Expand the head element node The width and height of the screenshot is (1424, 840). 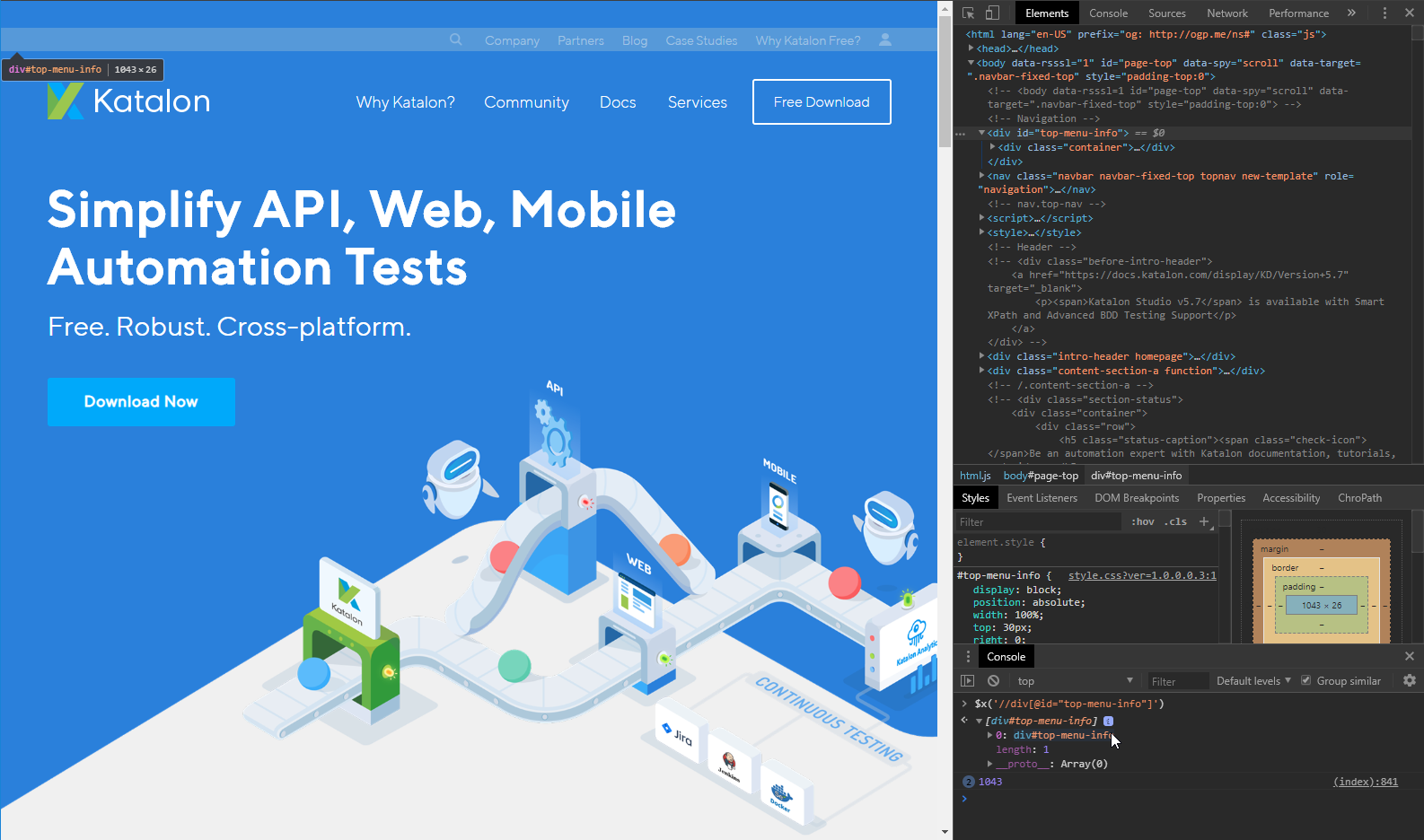(x=971, y=48)
